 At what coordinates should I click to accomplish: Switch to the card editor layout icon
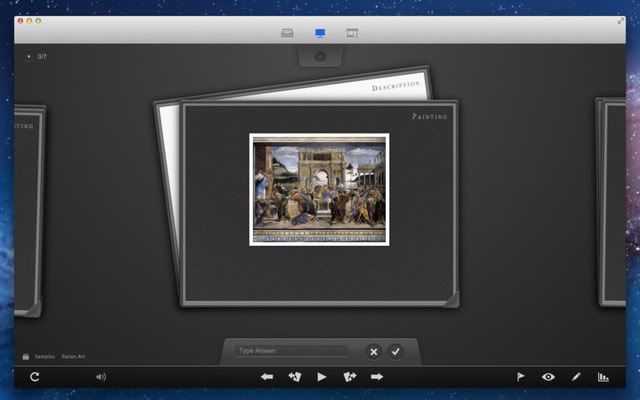click(x=352, y=33)
